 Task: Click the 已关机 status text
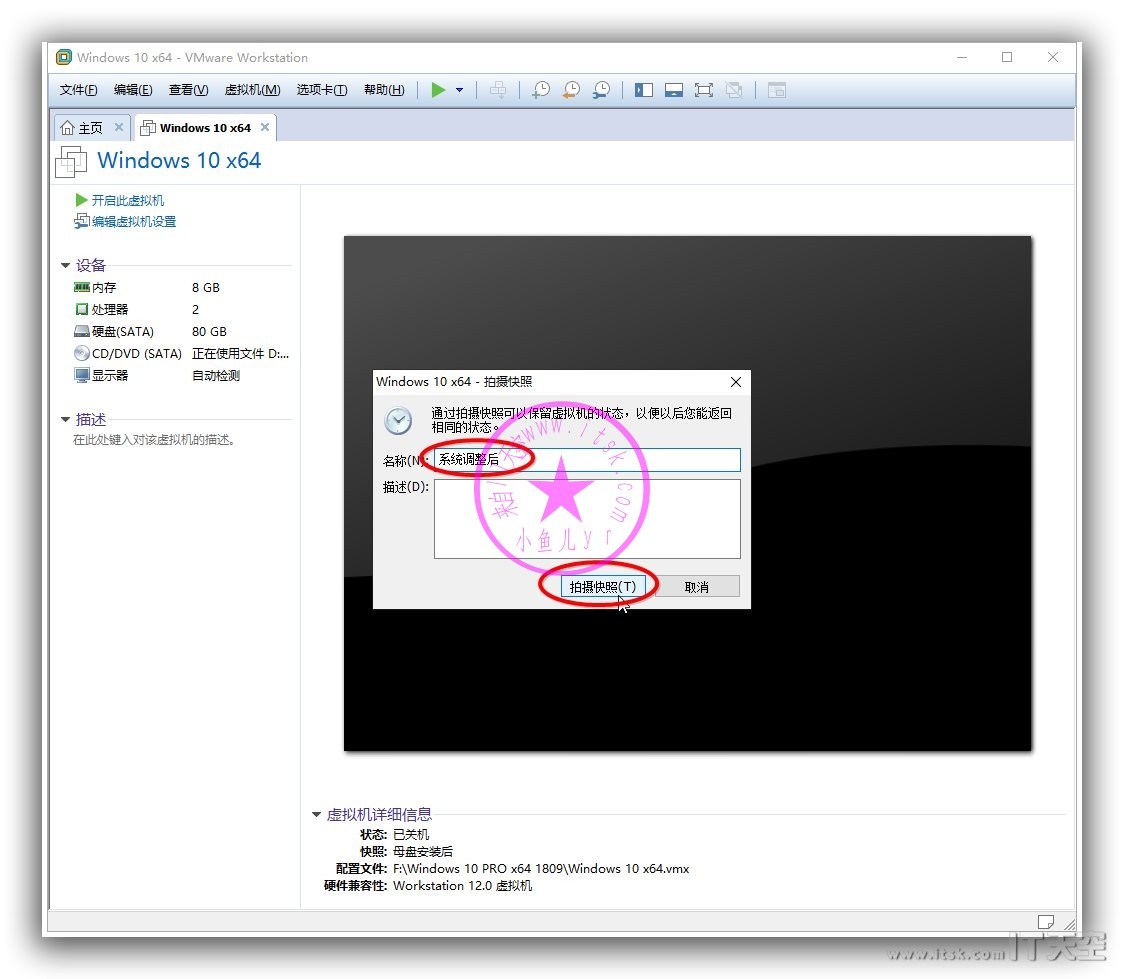[x=411, y=834]
